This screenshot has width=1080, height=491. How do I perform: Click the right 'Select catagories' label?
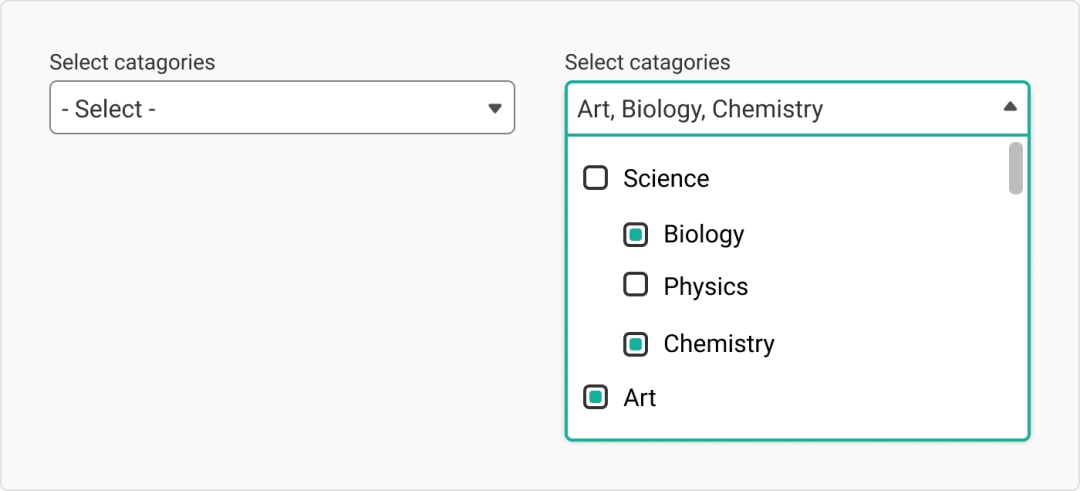click(x=647, y=63)
